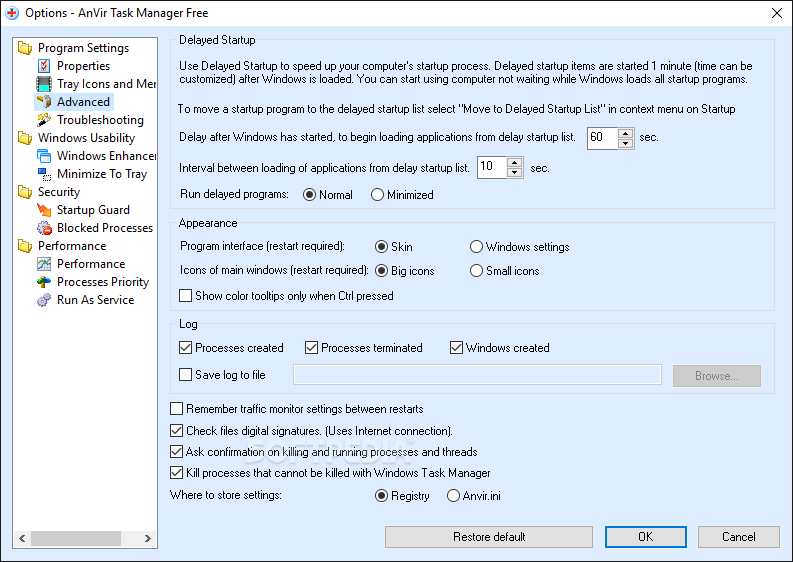The width and height of the screenshot is (793, 562).
Task: Click the Troubleshooting wand icon
Action: click(x=44, y=120)
